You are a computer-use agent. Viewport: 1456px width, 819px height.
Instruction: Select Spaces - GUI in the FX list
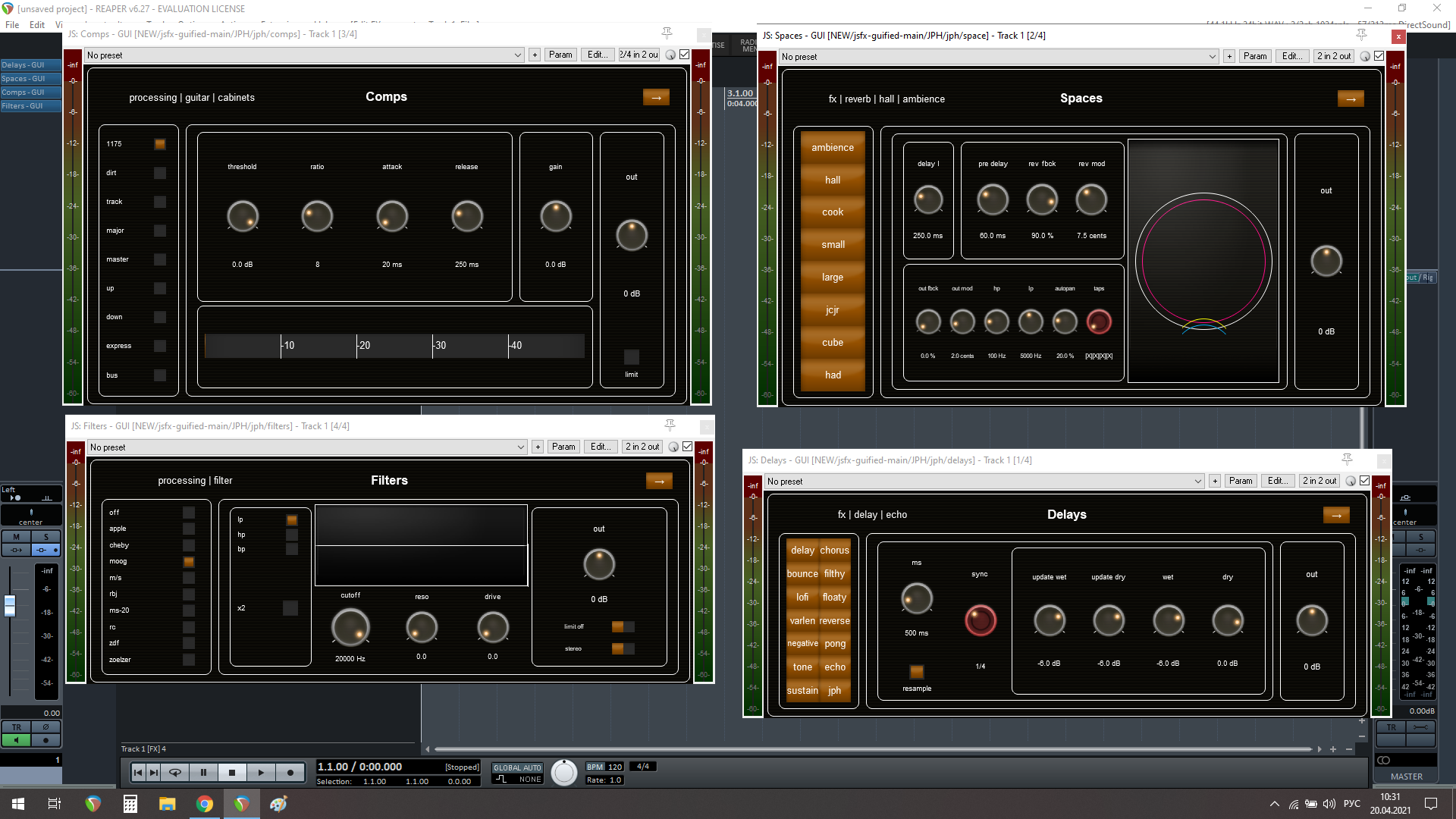31,79
